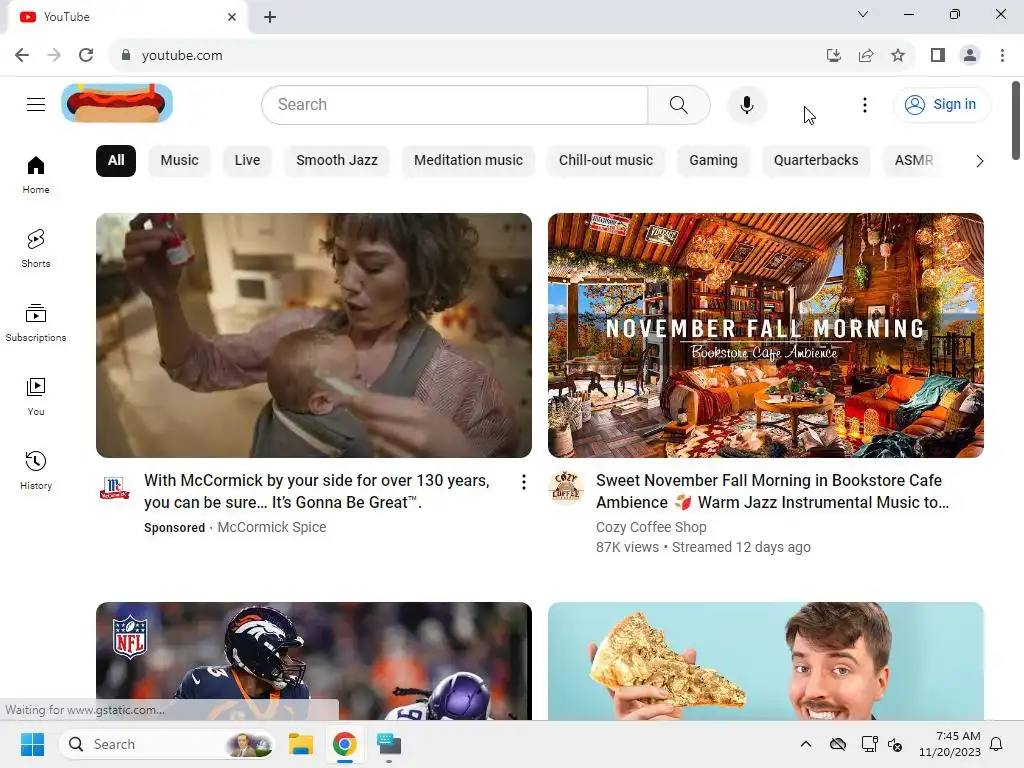Select the Meditation music chip

click(468, 161)
